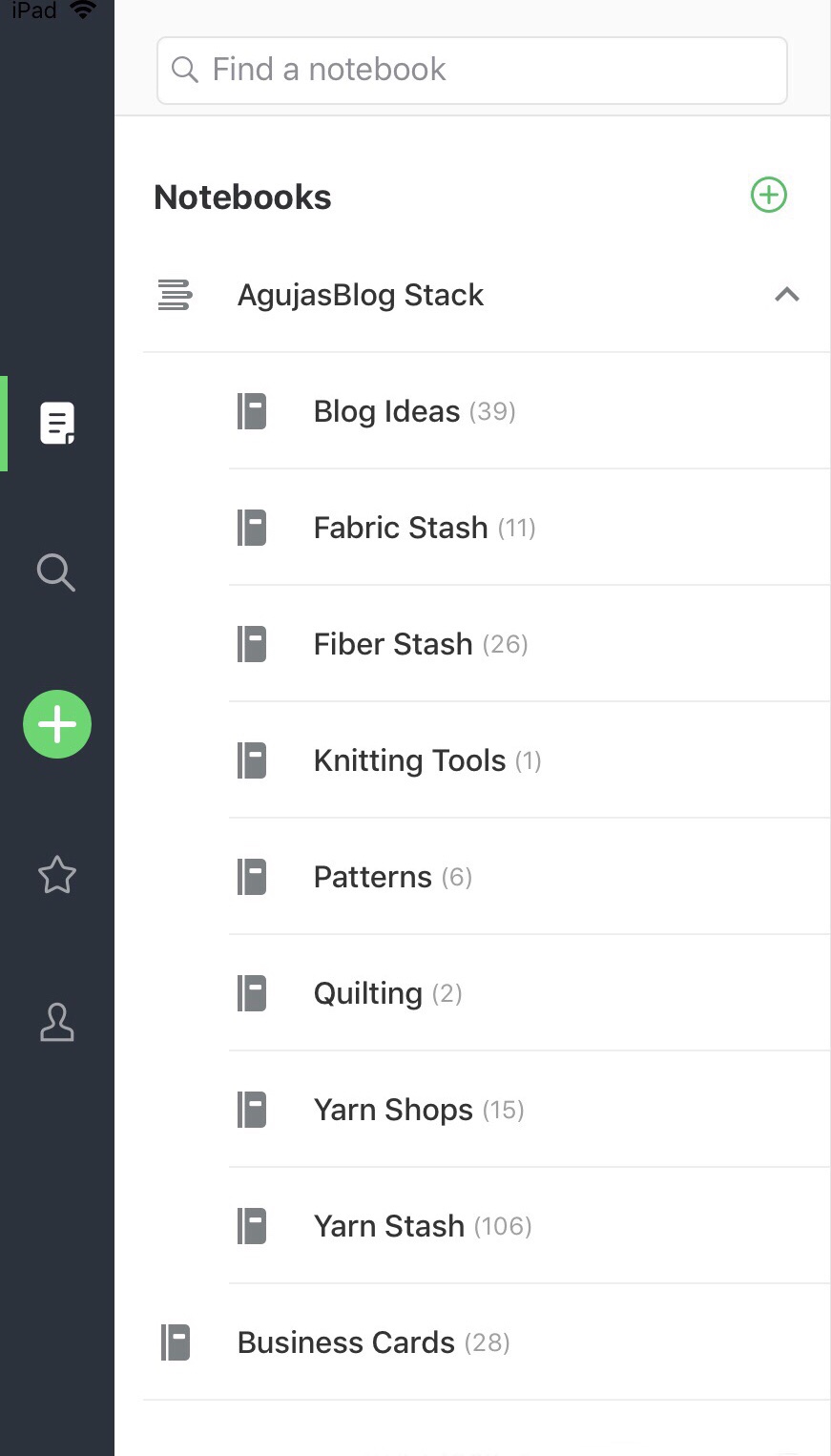Image resolution: width=831 pixels, height=1456 pixels.
Task: Open Shortcuts star icon in sidebar
Action: click(57, 875)
